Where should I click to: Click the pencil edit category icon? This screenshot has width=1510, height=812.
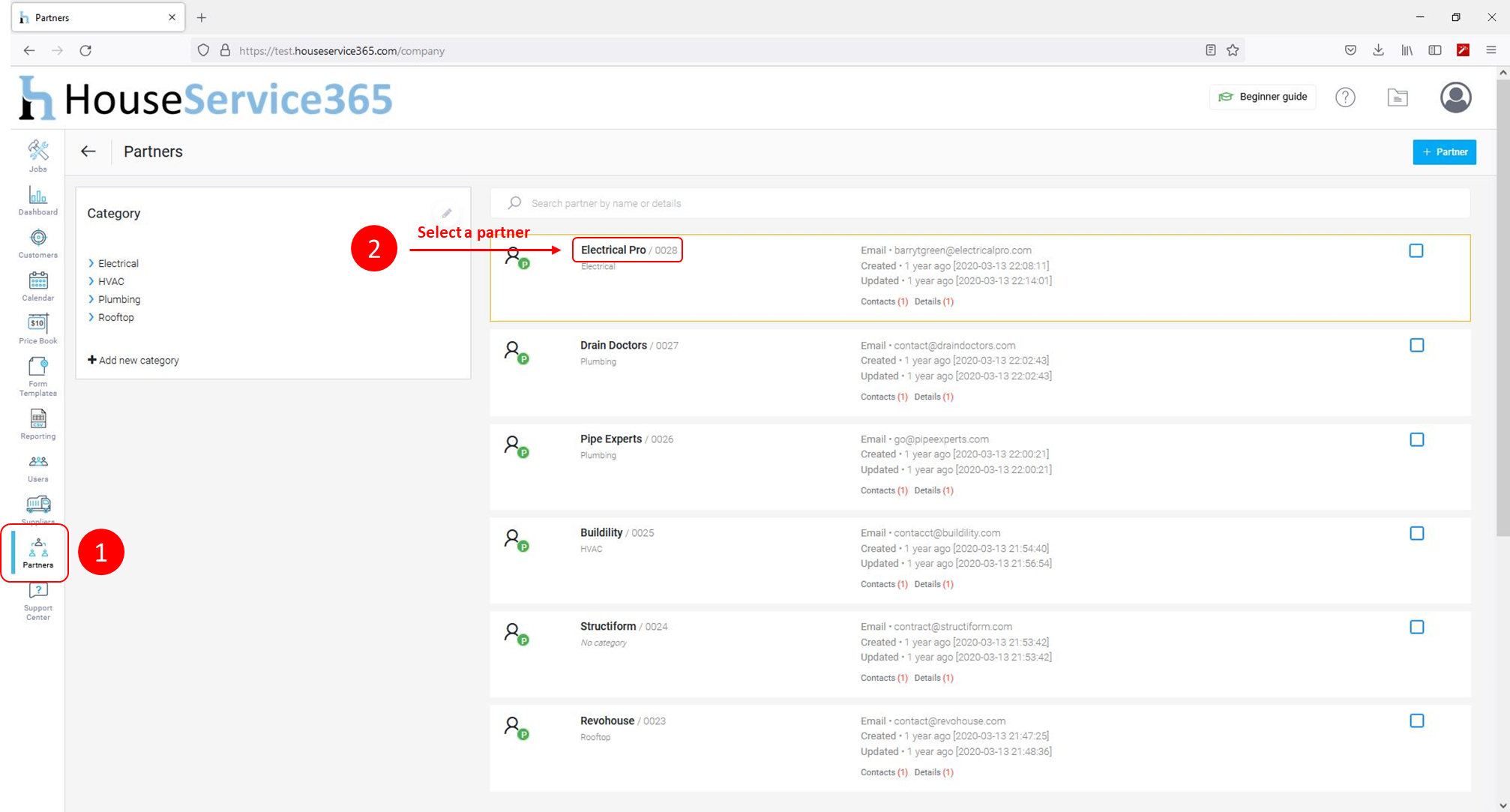coord(447,214)
